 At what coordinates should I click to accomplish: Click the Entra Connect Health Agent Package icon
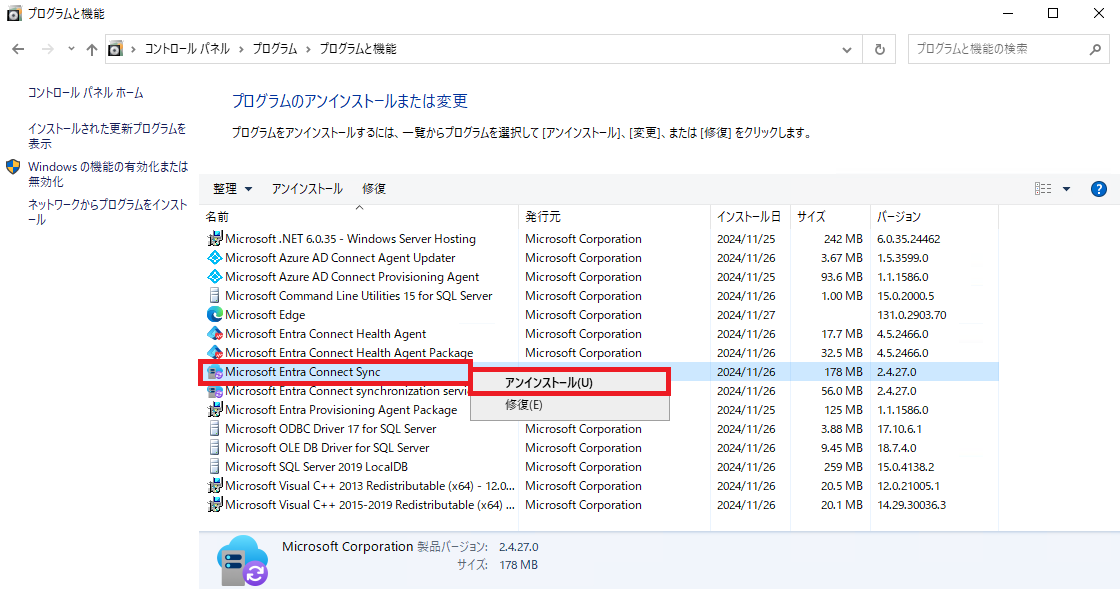coord(214,353)
